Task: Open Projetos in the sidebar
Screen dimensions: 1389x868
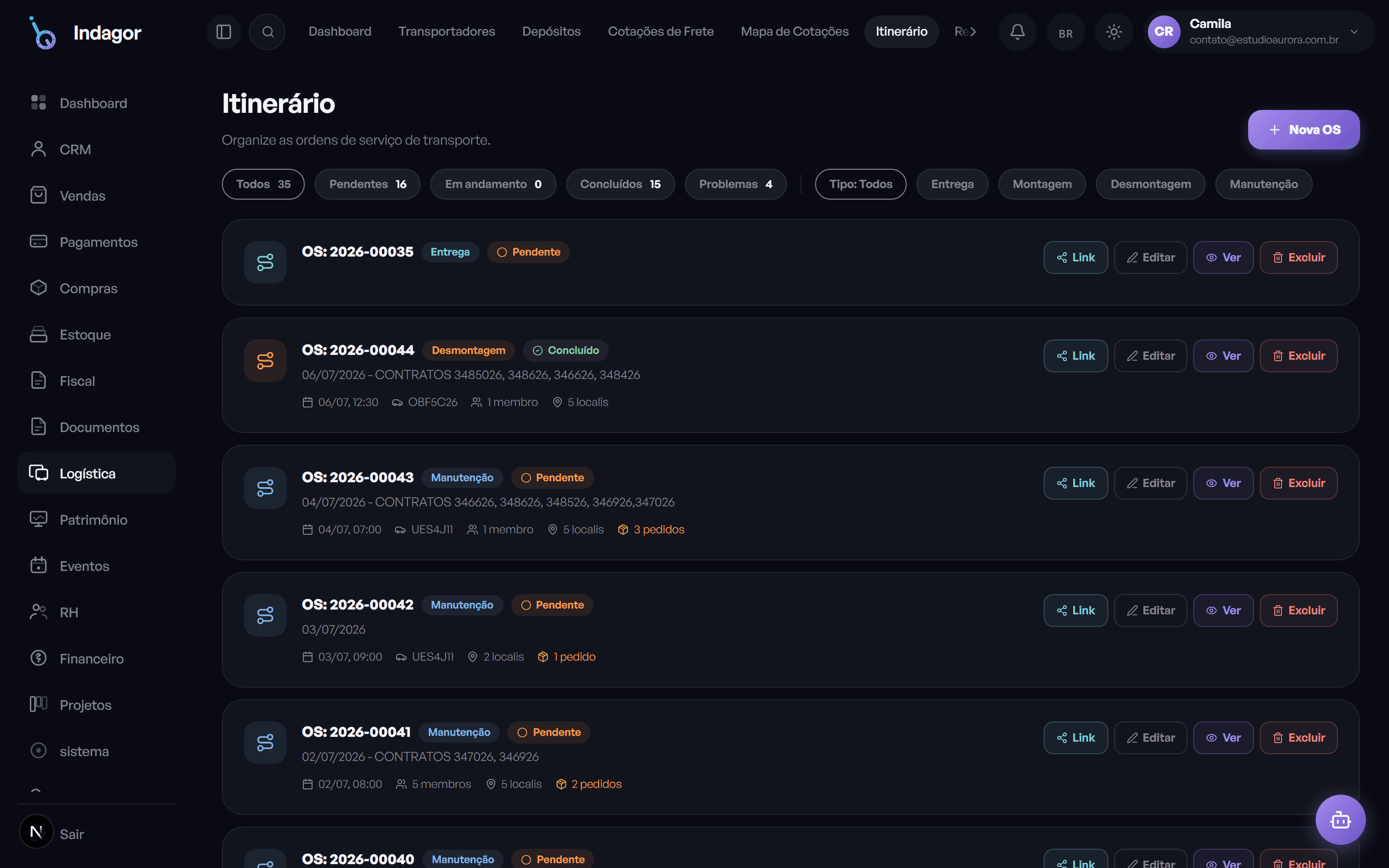Action: click(x=96, y=705)
